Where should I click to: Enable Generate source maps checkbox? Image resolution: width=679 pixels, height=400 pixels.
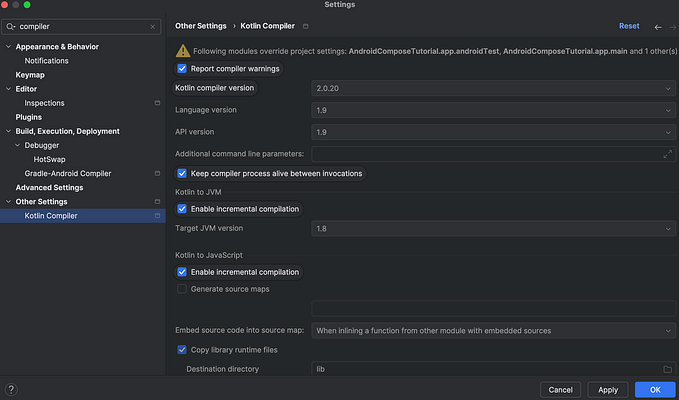182,289
